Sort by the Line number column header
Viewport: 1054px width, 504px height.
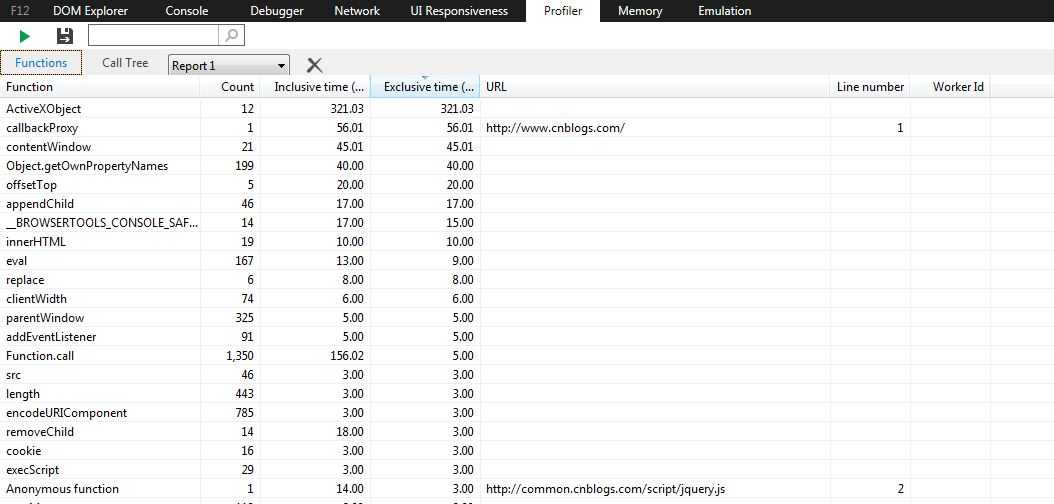pos(870,87)
